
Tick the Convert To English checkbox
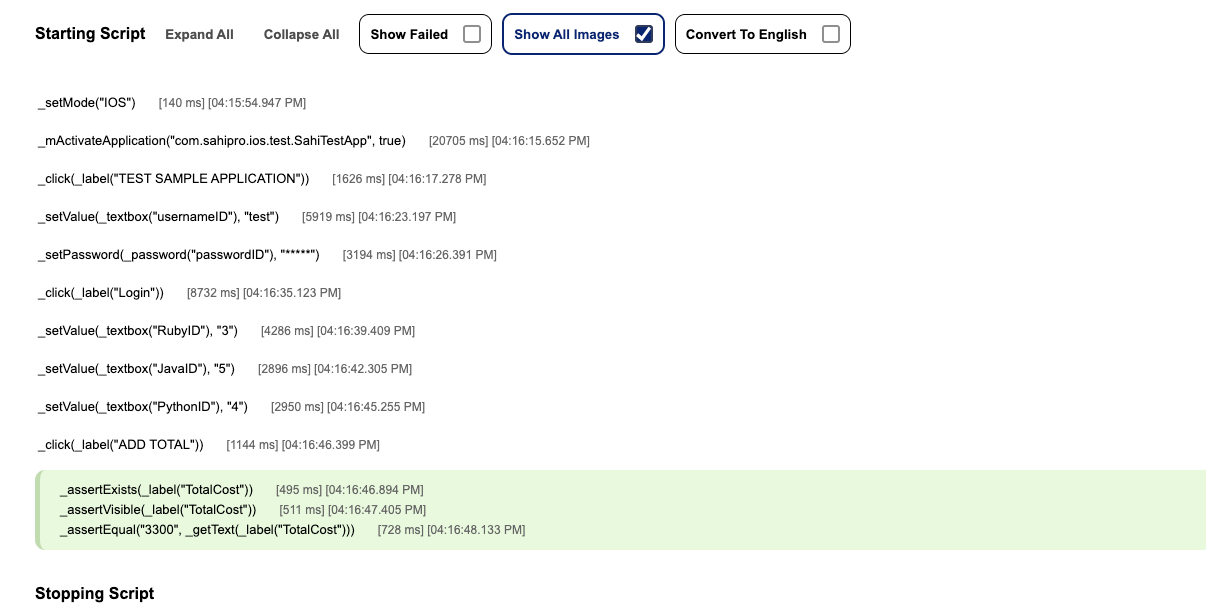click(830, 34)
